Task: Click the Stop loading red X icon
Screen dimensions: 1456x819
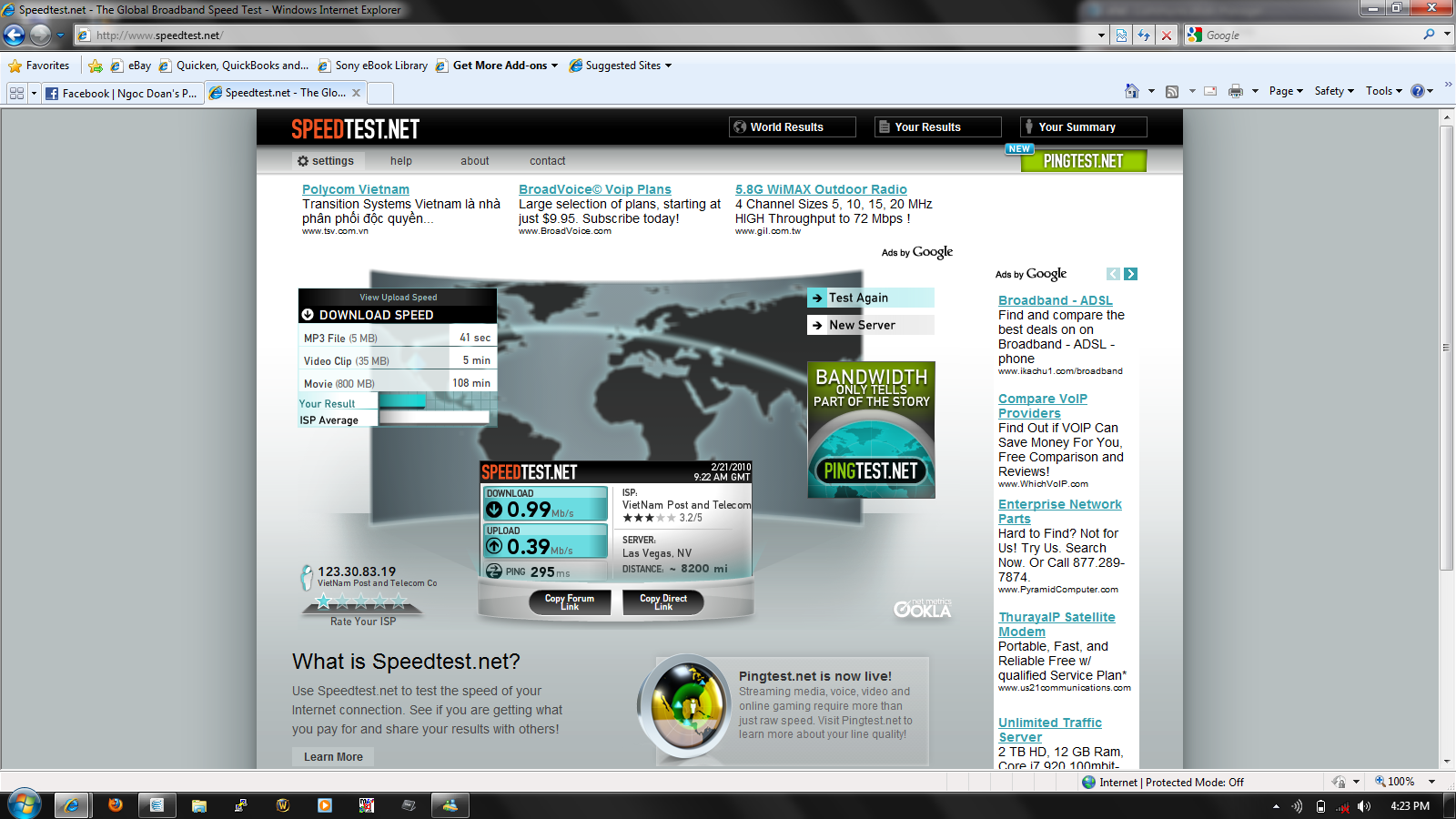Action: point(1167,35)
